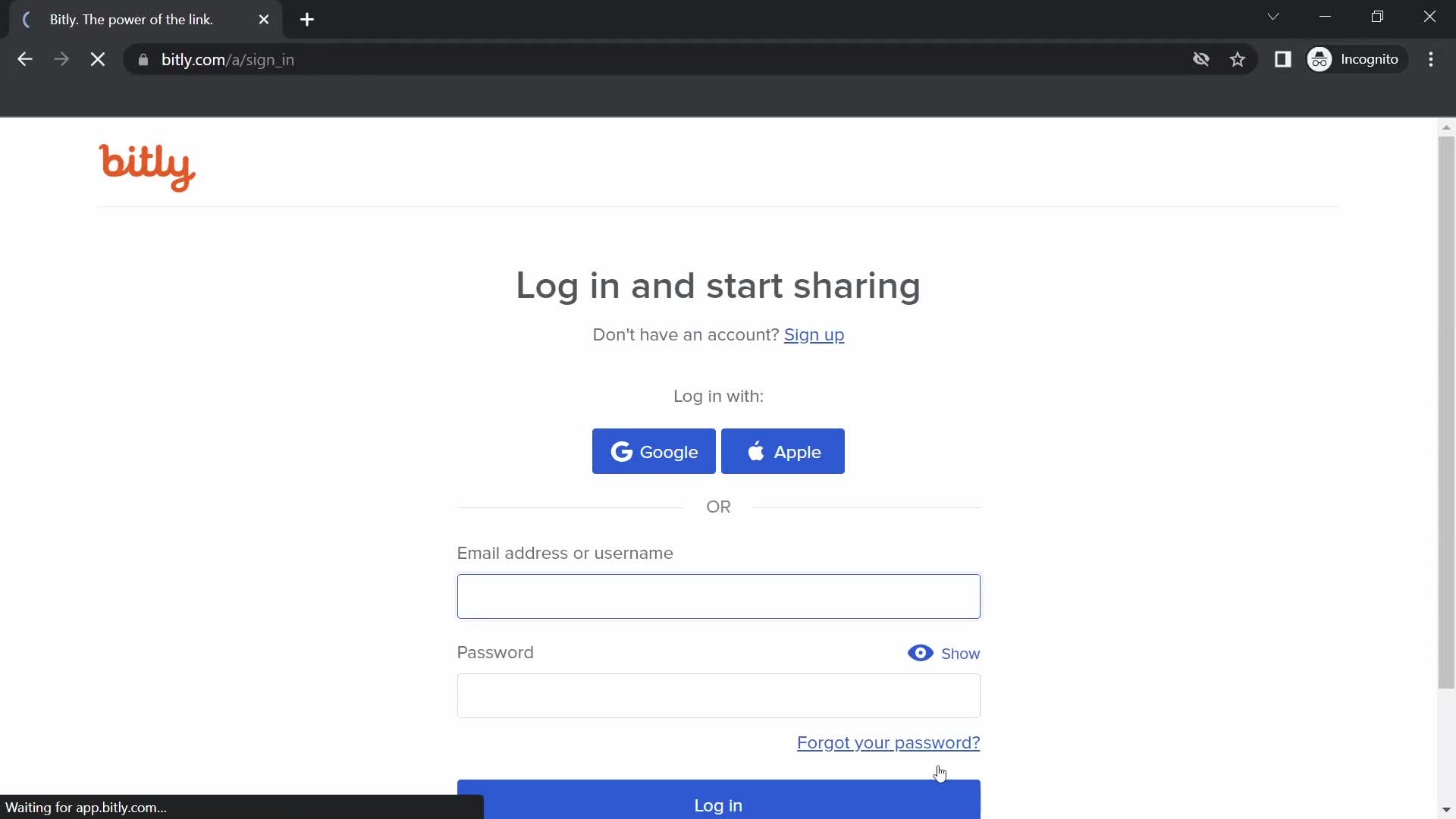Screen dimensions: 1456x819
Task: Toggle page loading stop button
Action: coord(97,60)
